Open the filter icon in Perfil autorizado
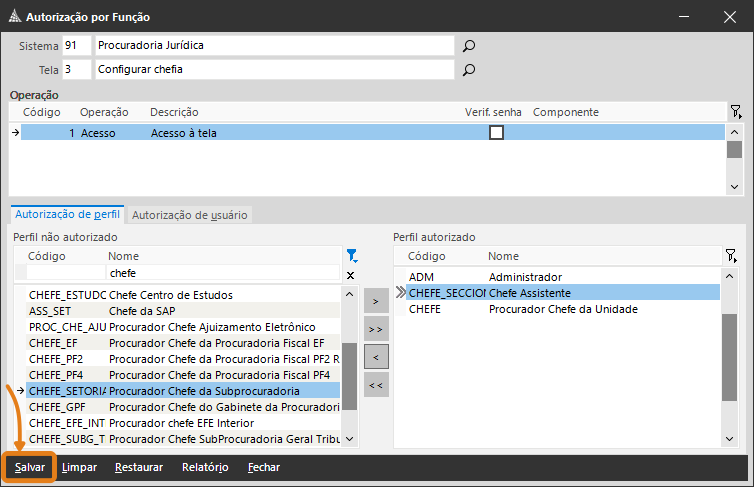The image size is (754, 487). [x=732, y=256]
